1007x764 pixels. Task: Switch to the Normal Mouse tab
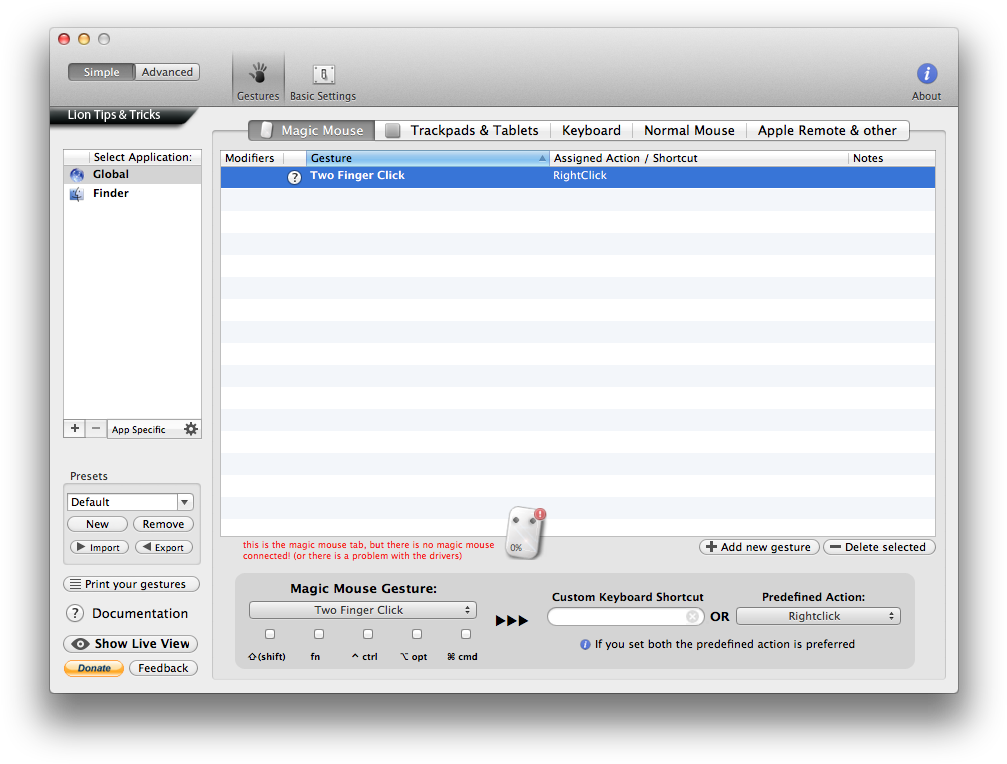(x=689, y=130)
